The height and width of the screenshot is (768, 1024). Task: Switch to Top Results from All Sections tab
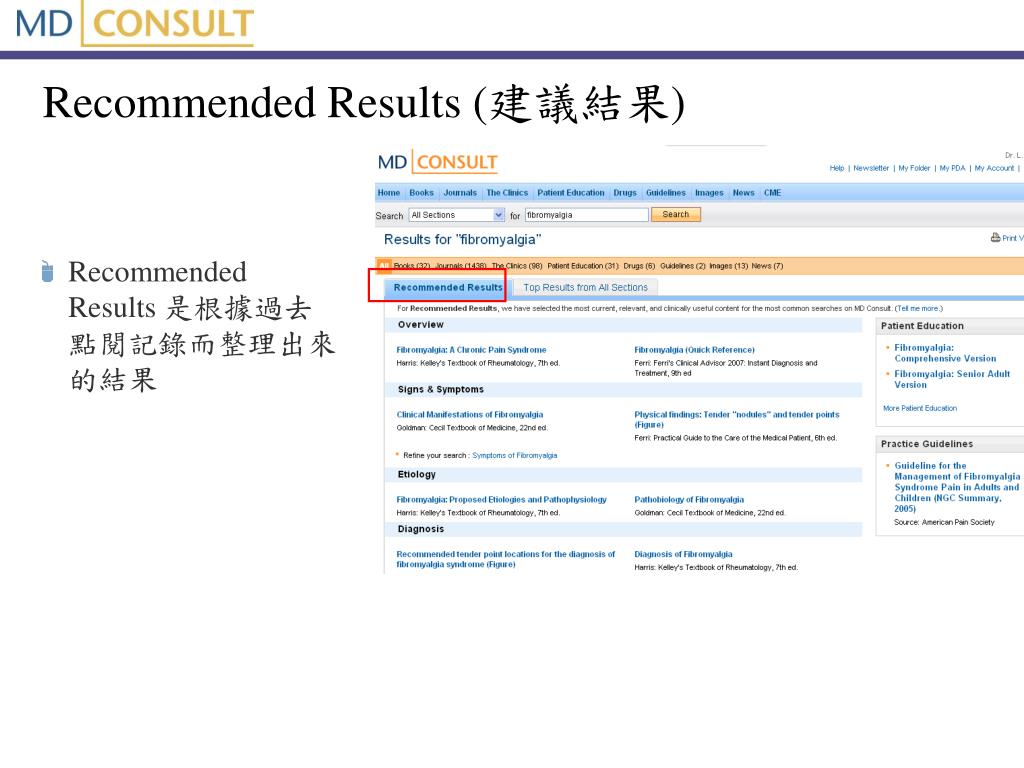click(585, 287)
